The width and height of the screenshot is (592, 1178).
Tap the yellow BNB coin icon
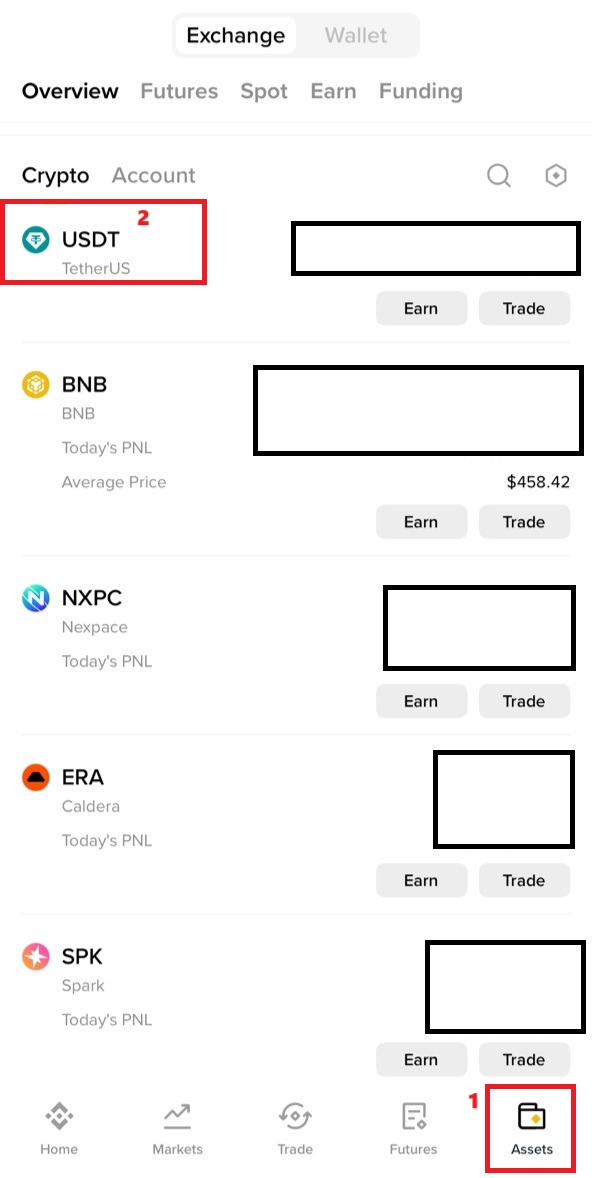pyautogui.click(x=35, y=385)
